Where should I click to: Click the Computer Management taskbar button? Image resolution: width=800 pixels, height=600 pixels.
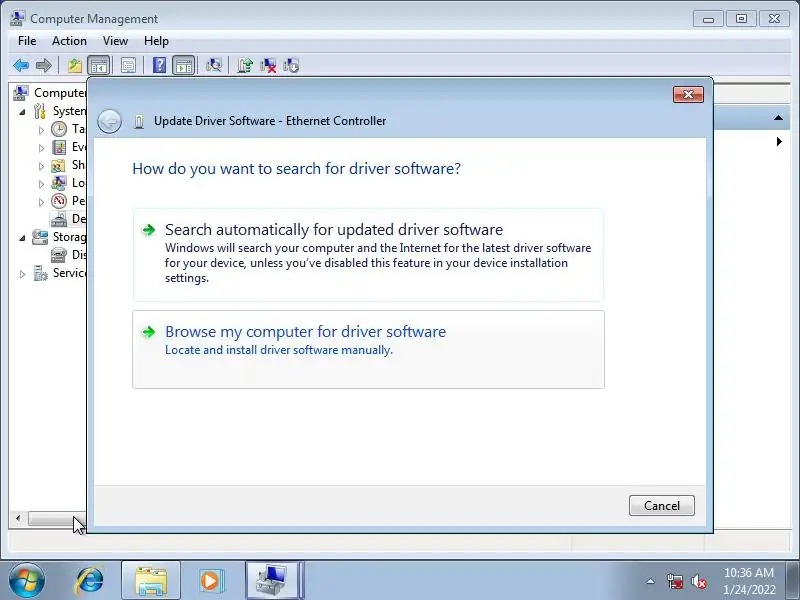[274, 581]
